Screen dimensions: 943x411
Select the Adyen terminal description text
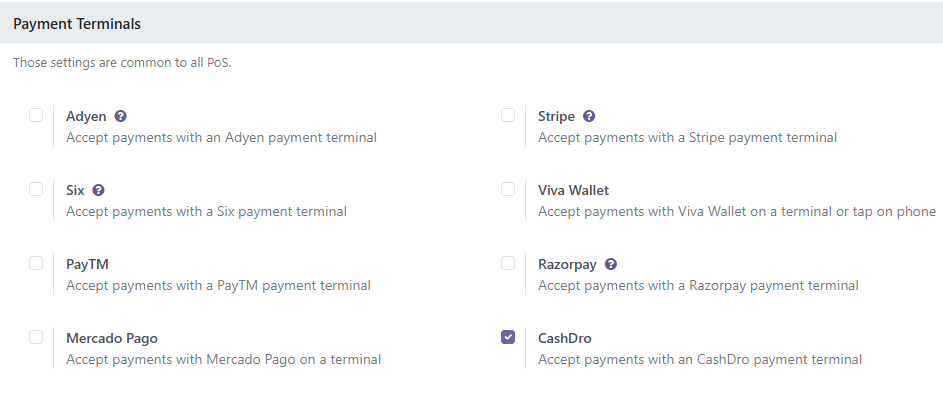(x=221, y=138)
